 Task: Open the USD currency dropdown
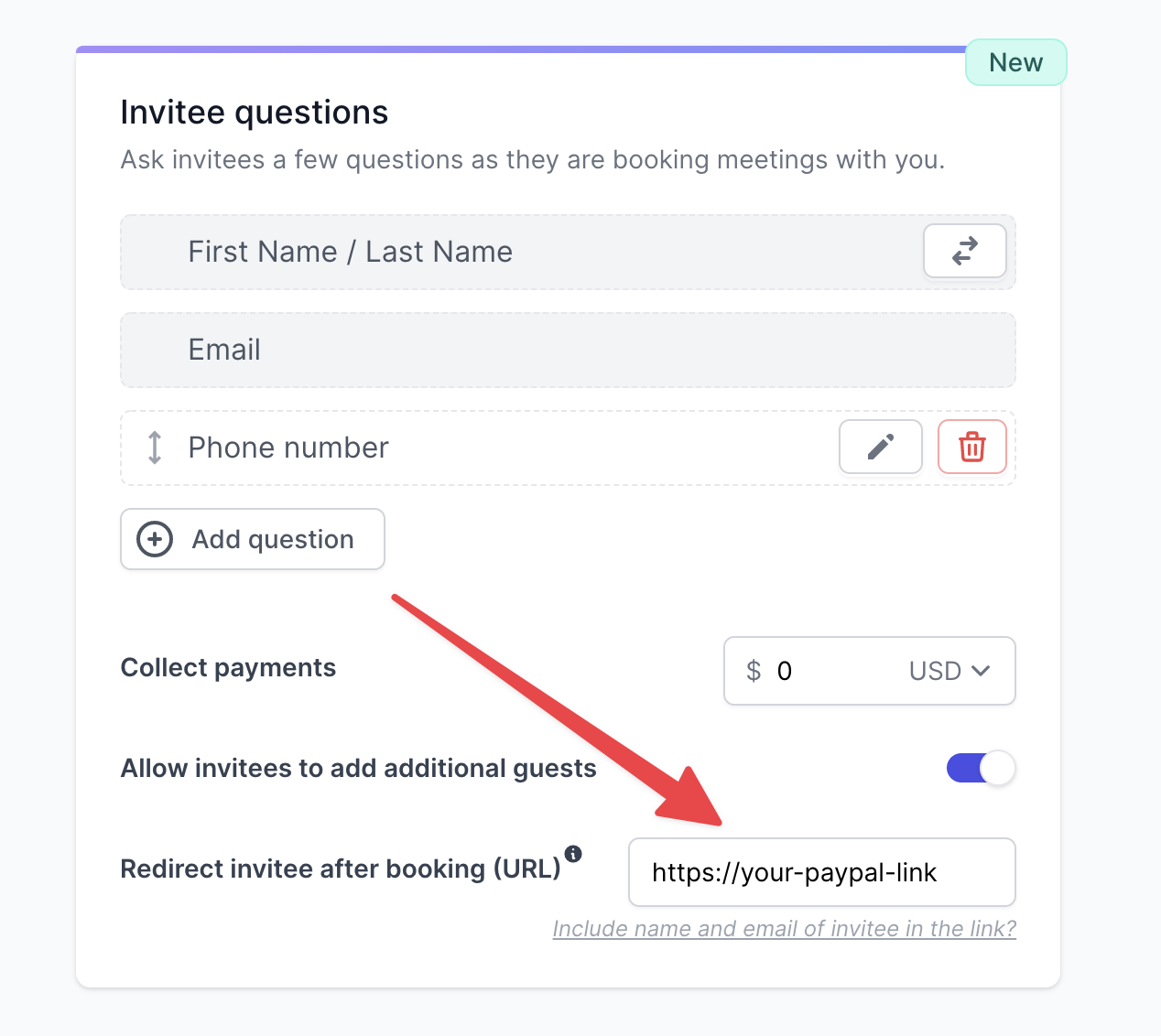pyautogui.click(x=949, y=671)
